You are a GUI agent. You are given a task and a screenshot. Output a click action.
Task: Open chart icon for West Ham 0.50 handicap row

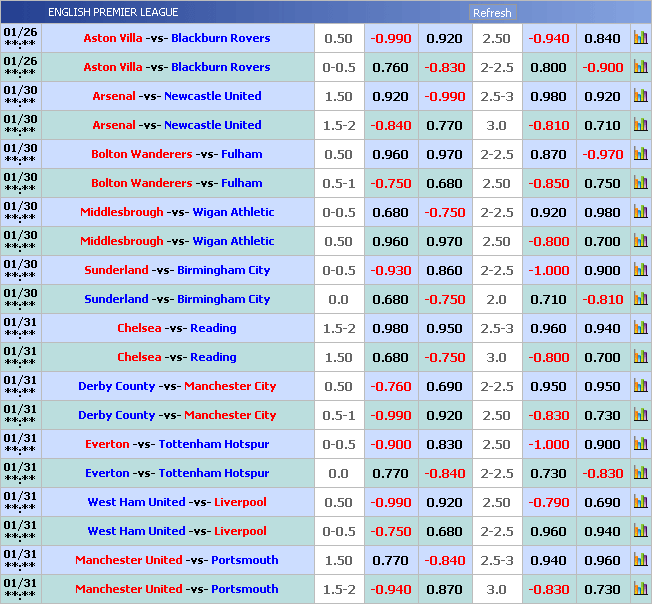[640, 502]
